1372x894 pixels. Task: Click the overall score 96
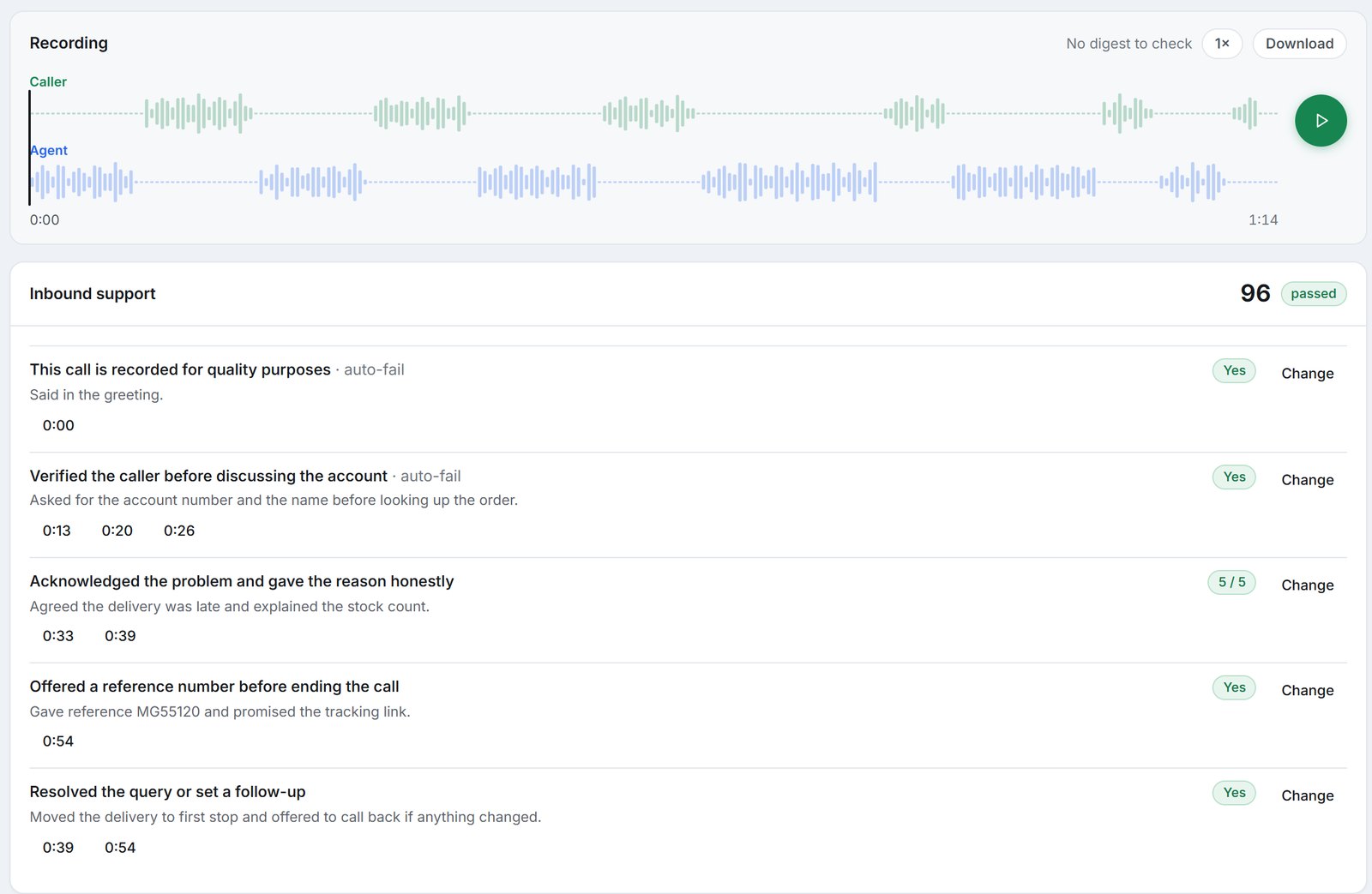tap(1255, 294)
